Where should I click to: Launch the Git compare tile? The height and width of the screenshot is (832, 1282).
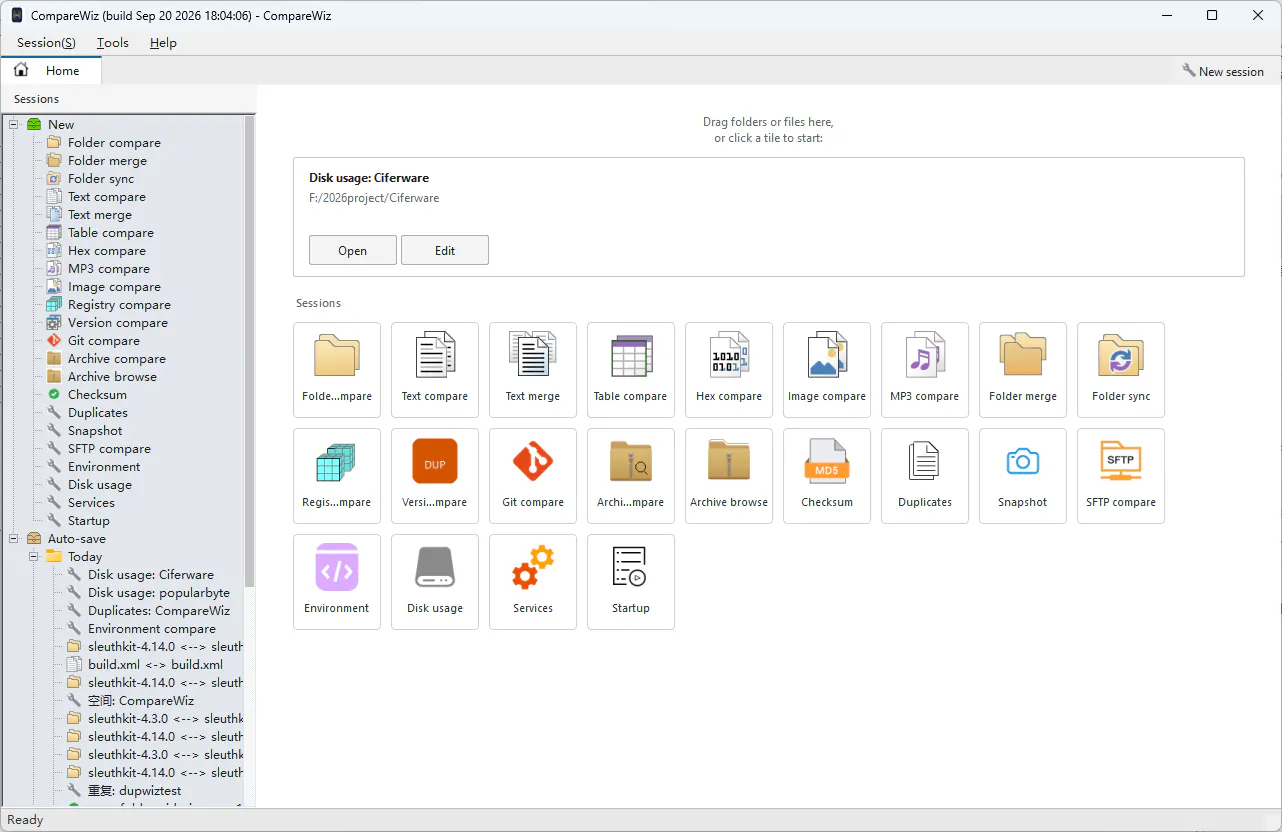coord(533,476)
